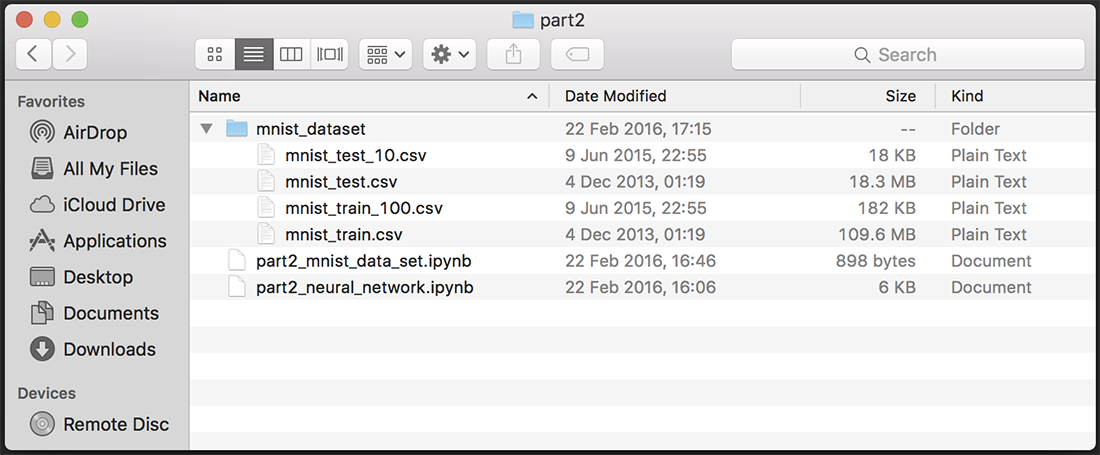1100x455 pixels.
Task: Open the Action gear dropdown menu
Action: pyautogui.click(x=449, y=55)
